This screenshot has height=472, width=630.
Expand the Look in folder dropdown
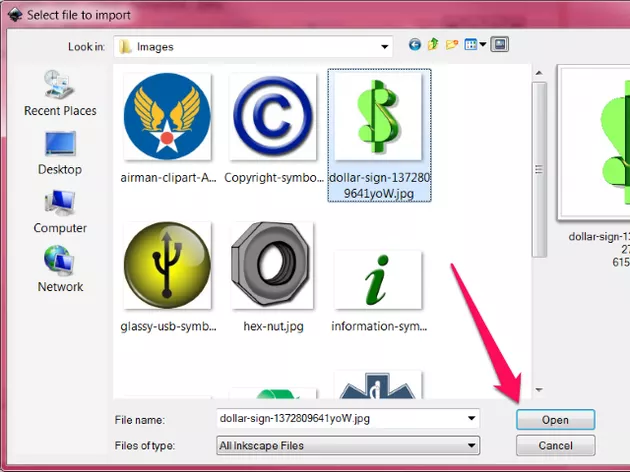384,46
